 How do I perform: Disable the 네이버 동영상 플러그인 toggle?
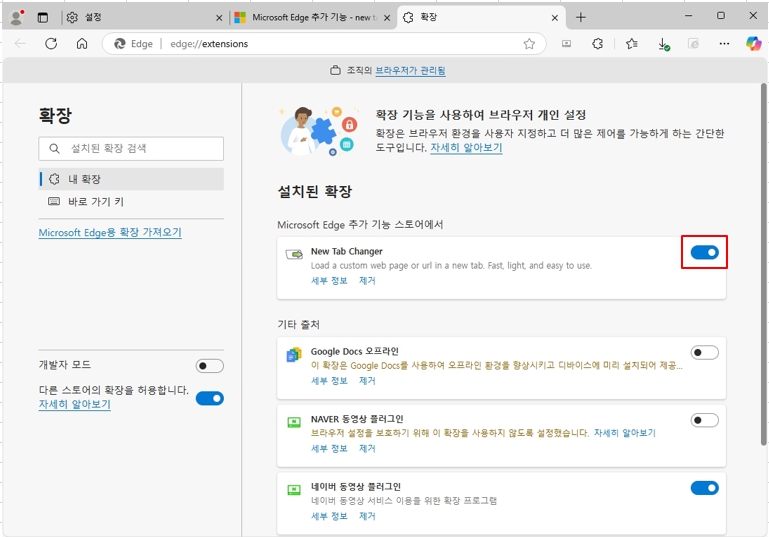click(704, 488)
